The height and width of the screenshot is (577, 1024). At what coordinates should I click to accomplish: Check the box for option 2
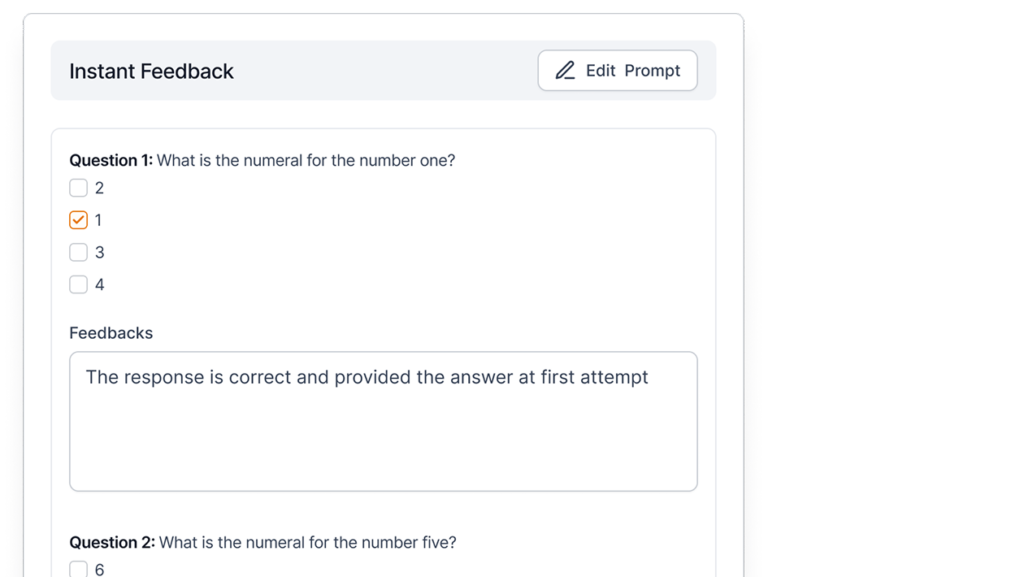pyautogui.click(x=78, y=188)
